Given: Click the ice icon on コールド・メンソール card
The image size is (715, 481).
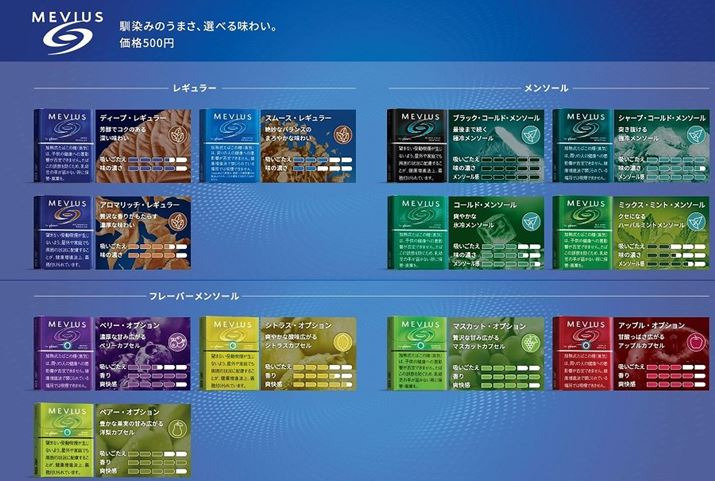Looking at the screenshot, I should (x=530, y=221).
